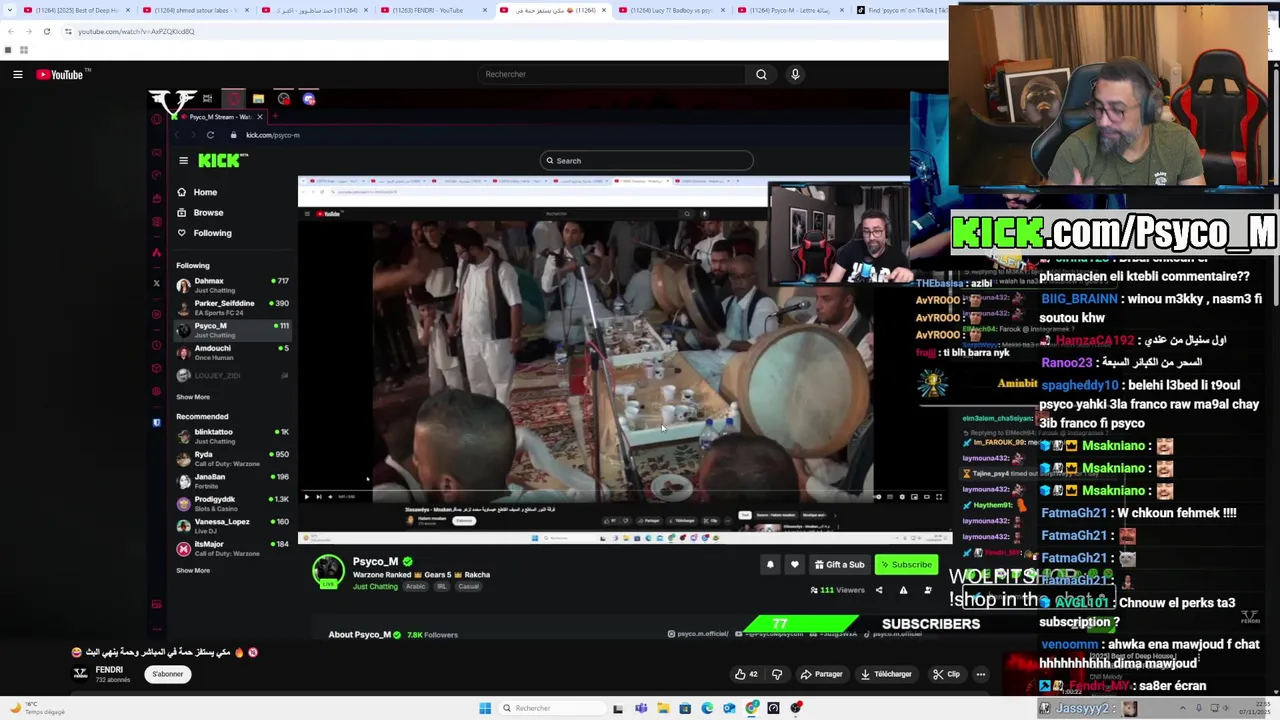This screenshot has width=1280, height=720.
Task: Switch to the 'Psyco-M - Lettre' tab
Action: pyautogui.click(x=790, y=10)
